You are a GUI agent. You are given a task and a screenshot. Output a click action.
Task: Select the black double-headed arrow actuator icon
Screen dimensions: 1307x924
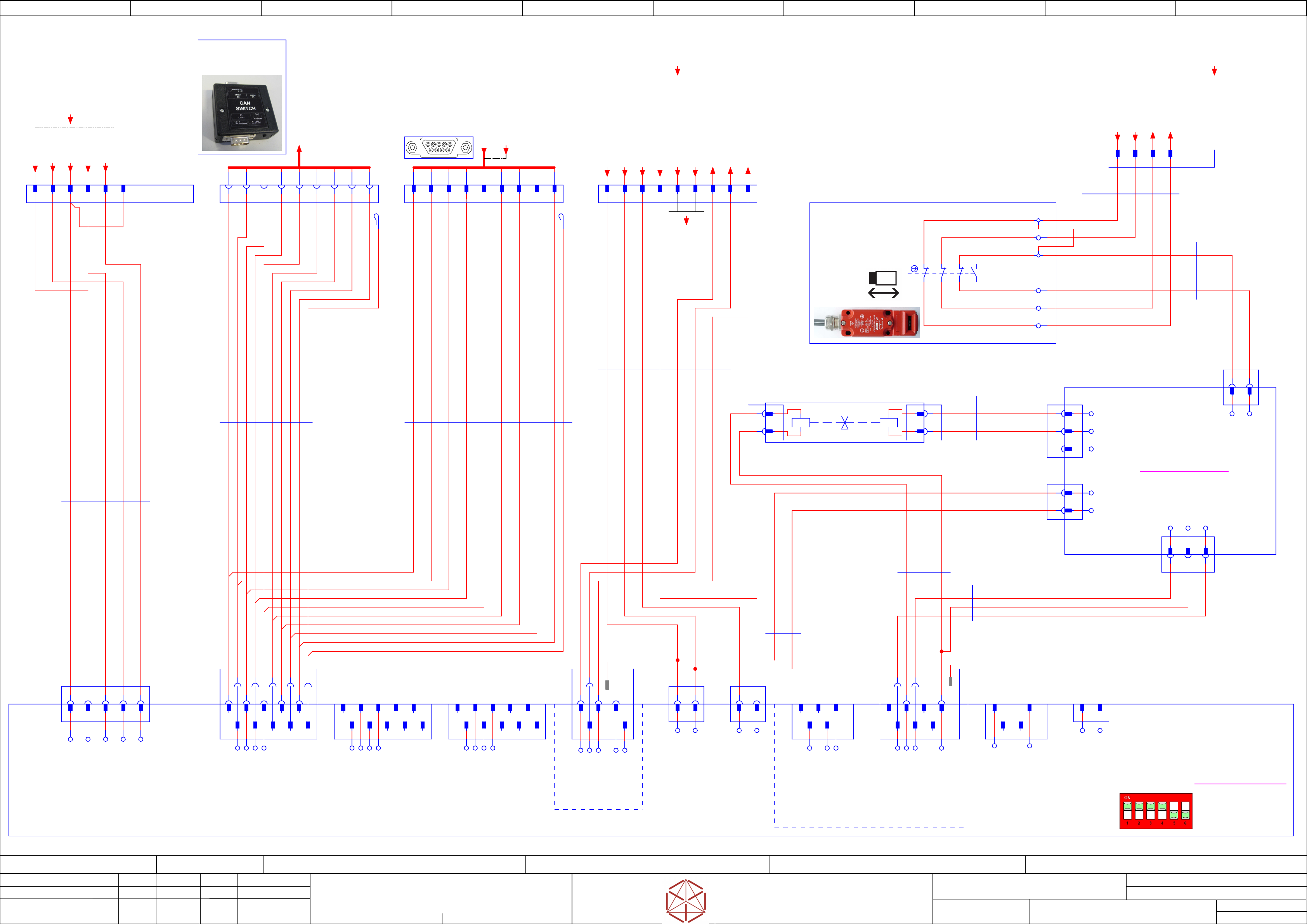point(883,293)
